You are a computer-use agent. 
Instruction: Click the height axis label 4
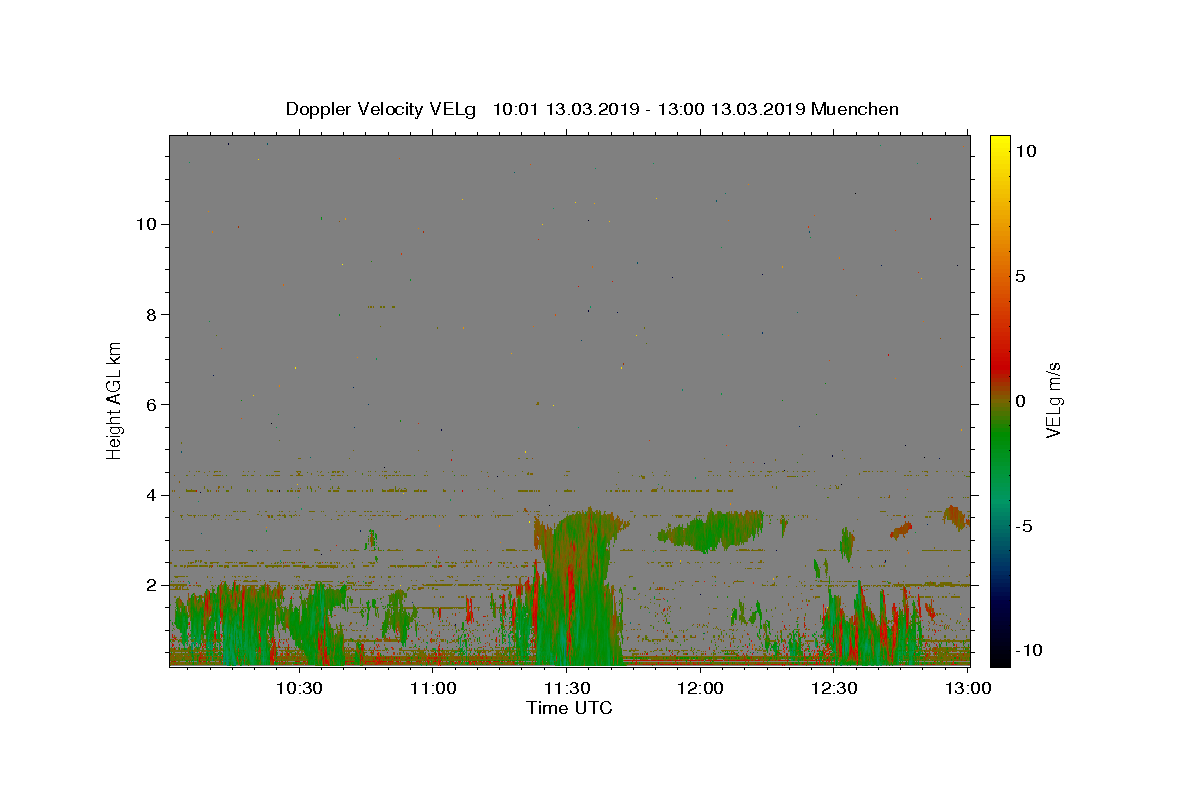[x=153, y=495]
